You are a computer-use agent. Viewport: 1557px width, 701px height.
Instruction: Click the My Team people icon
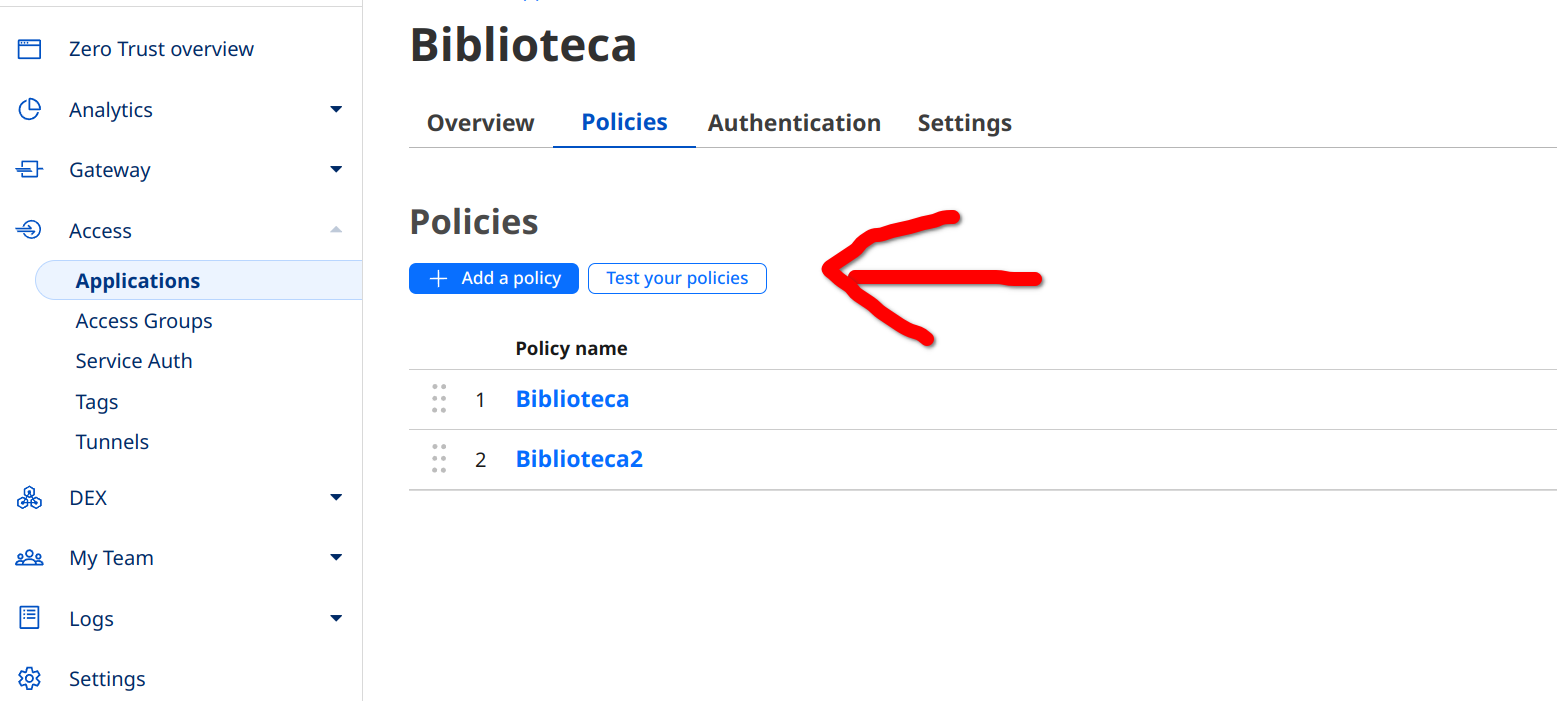click(30, 558)
